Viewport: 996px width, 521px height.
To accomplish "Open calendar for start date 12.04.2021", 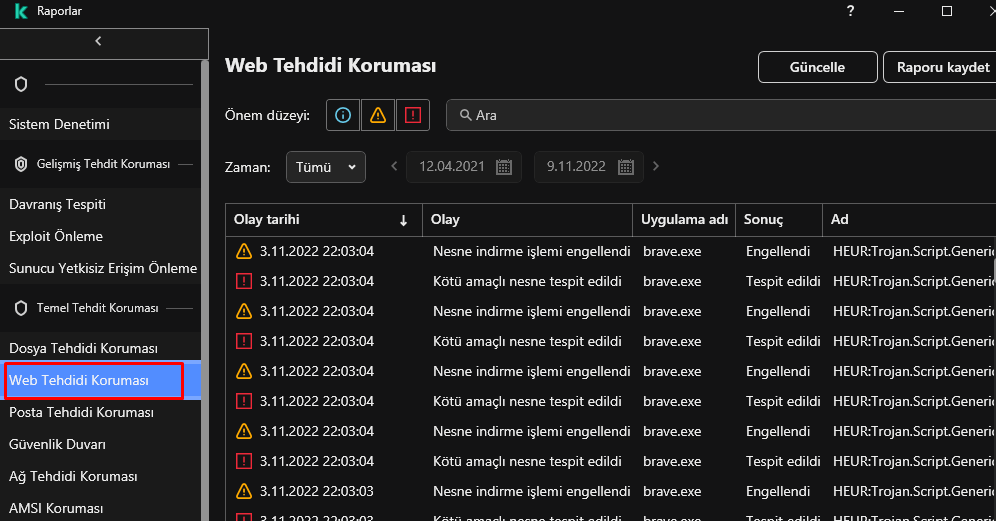I will [504, 167].
